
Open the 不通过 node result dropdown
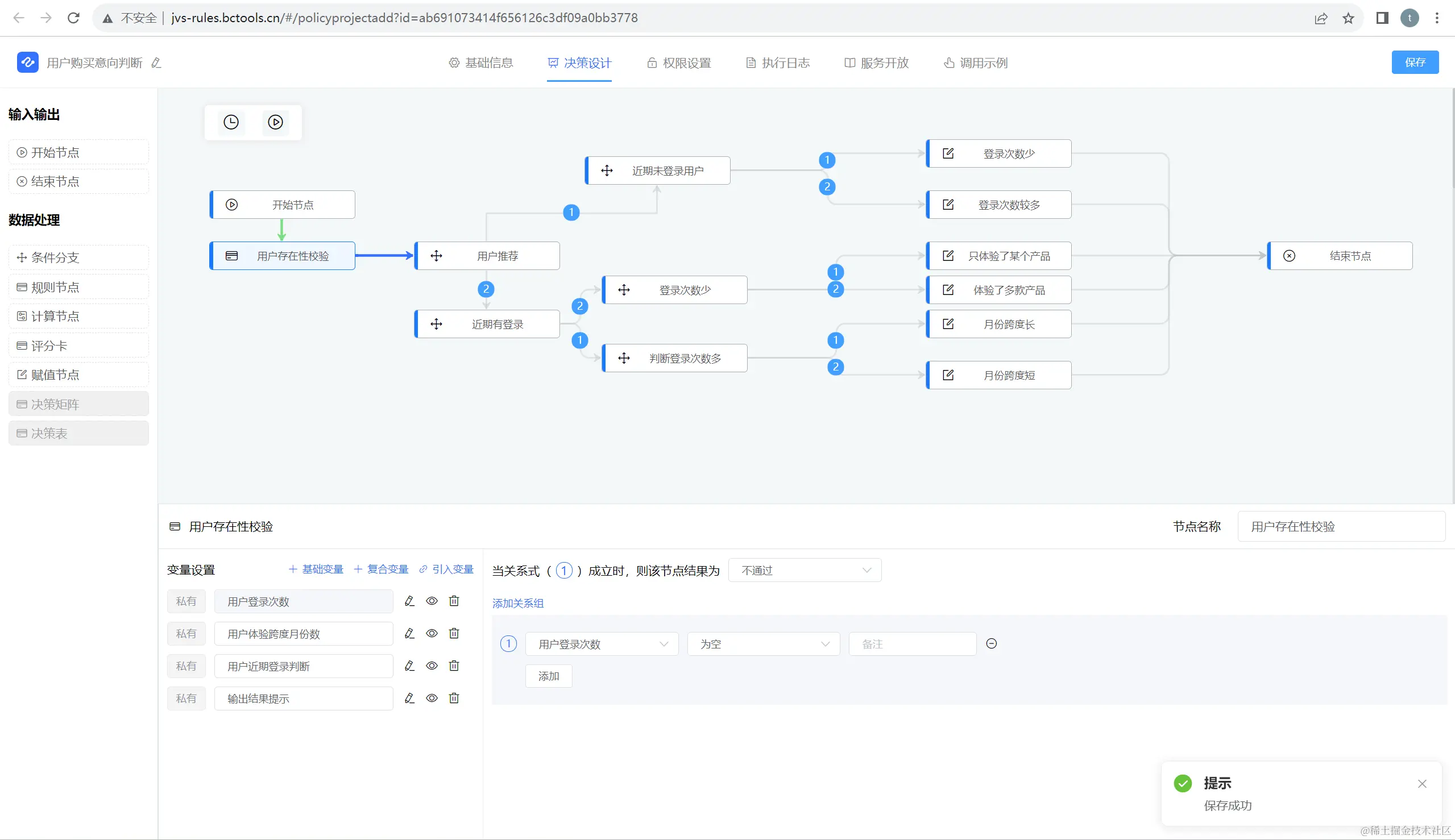tap(805, 570)
